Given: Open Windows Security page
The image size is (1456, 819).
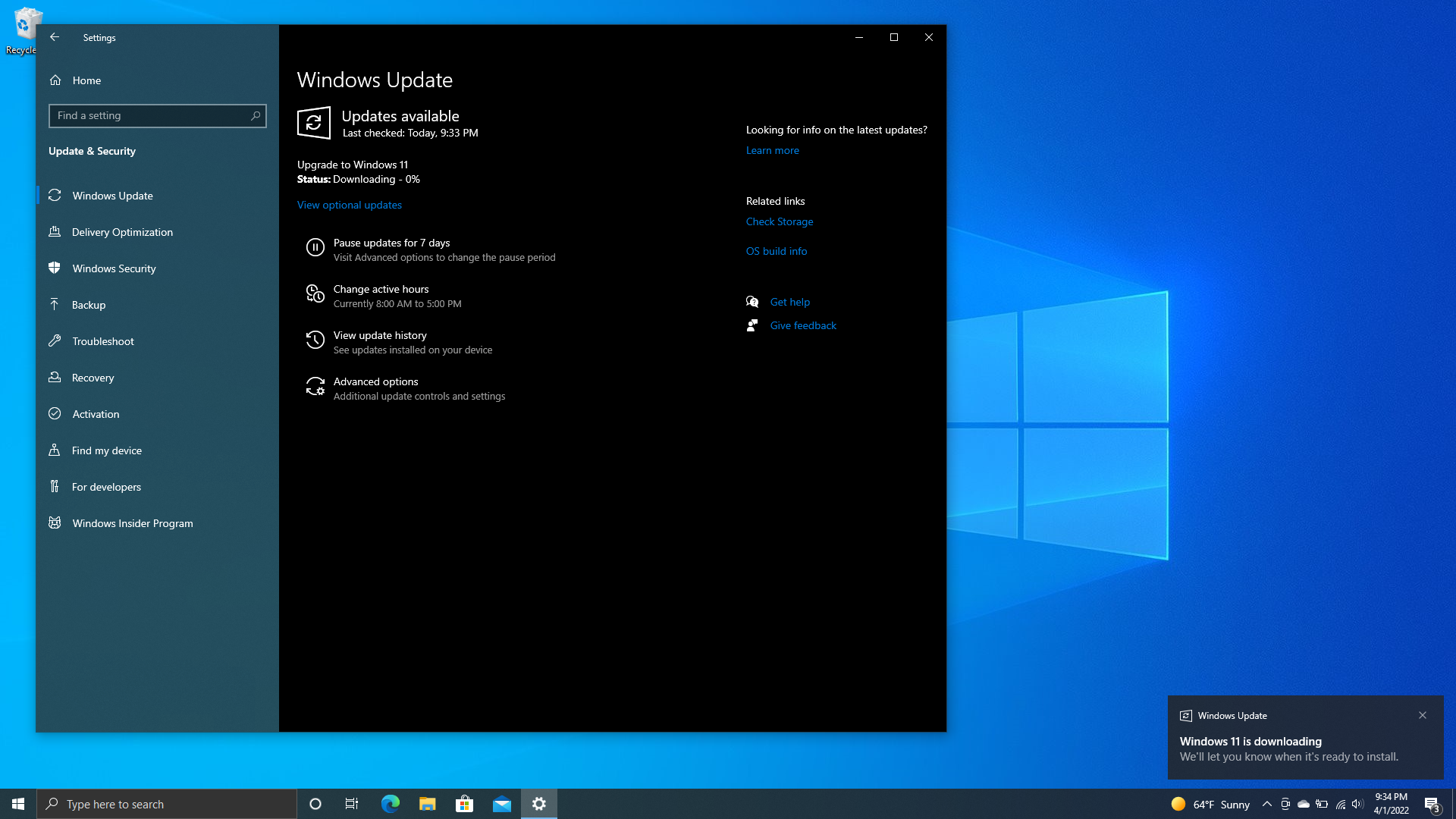Looking at the screenshot, I should 158,268.
